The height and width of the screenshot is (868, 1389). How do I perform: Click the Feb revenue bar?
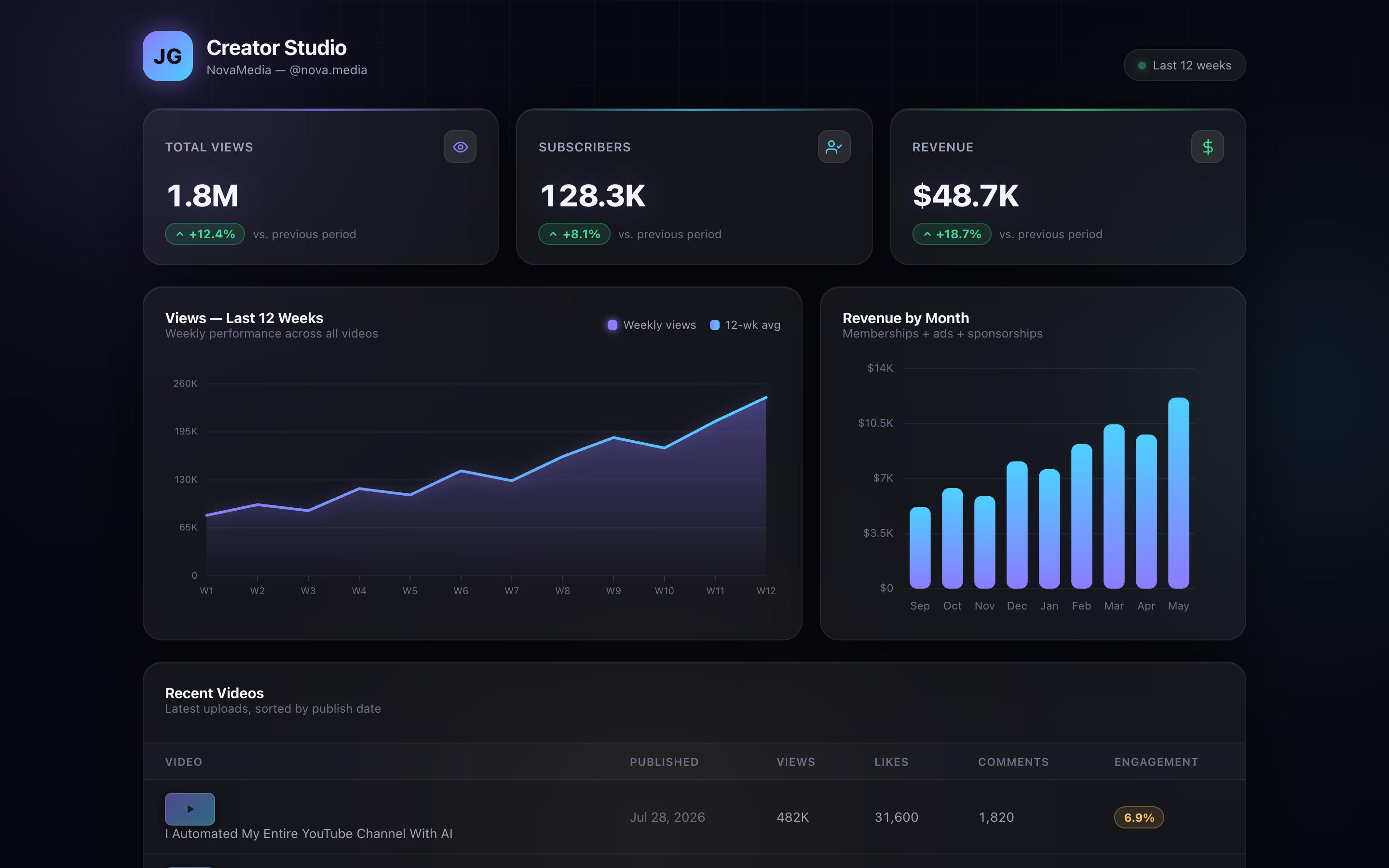(x=1081, y=516)
